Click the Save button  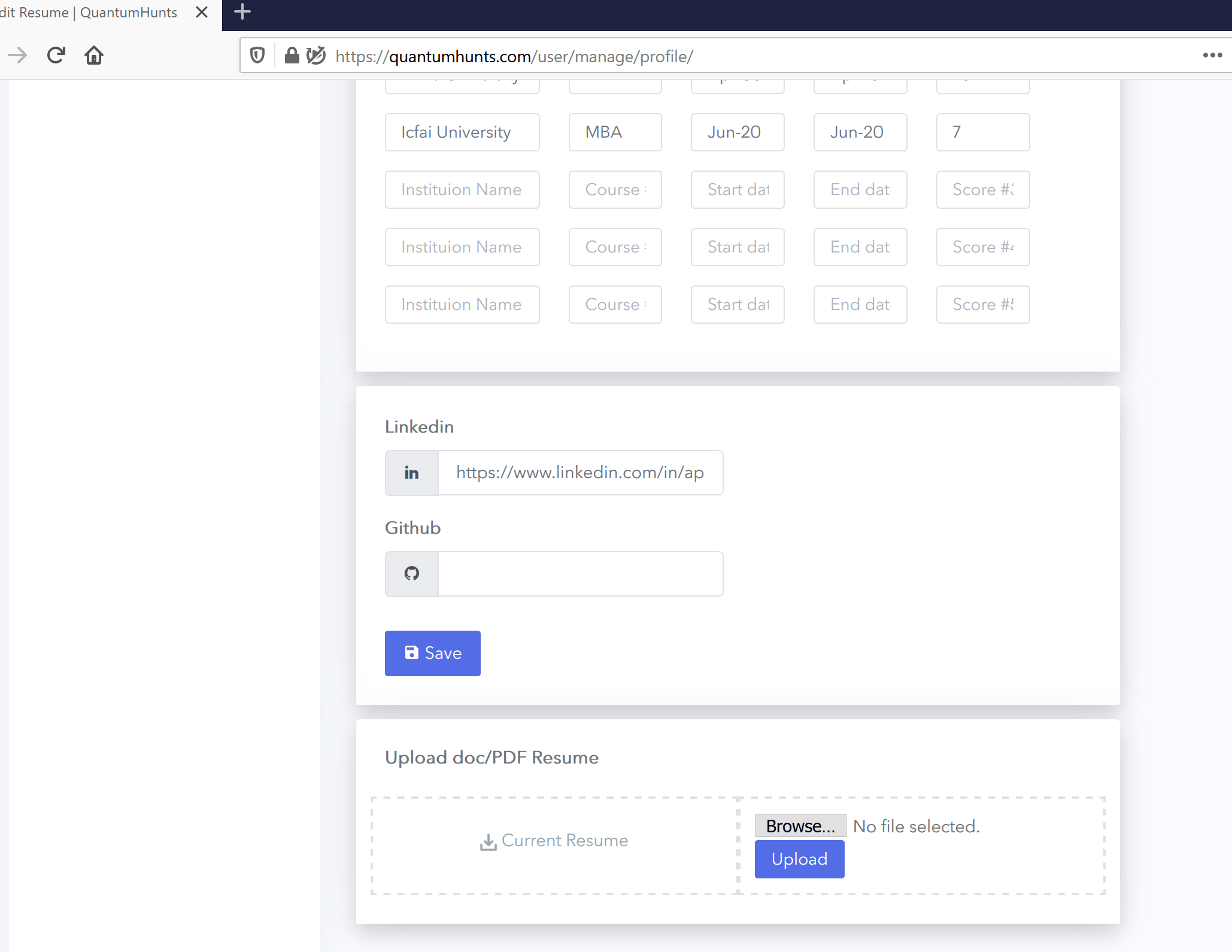432,653
